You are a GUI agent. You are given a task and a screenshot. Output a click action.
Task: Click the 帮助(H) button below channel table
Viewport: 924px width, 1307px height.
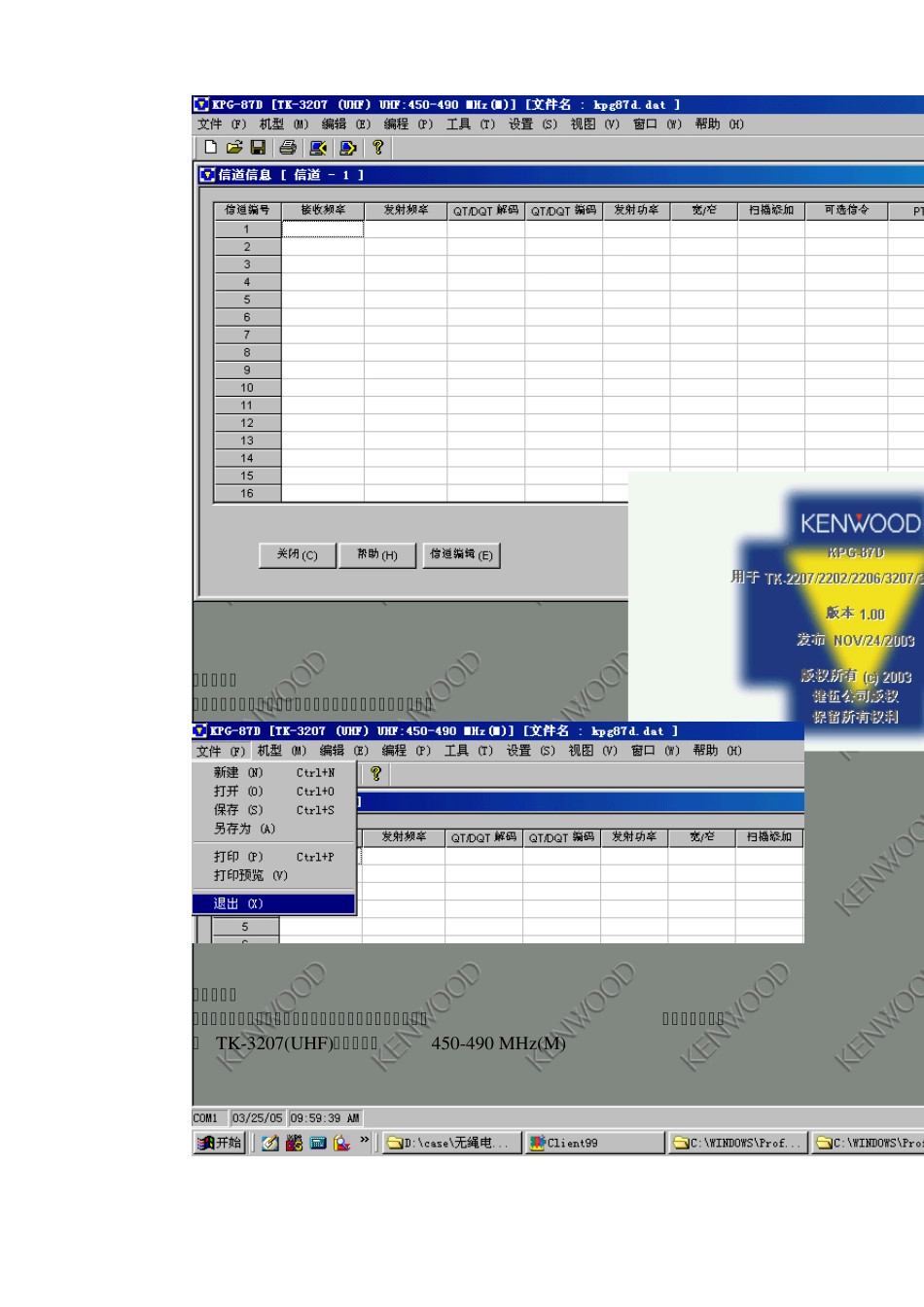pyautogui.click(x=377, y=554)
